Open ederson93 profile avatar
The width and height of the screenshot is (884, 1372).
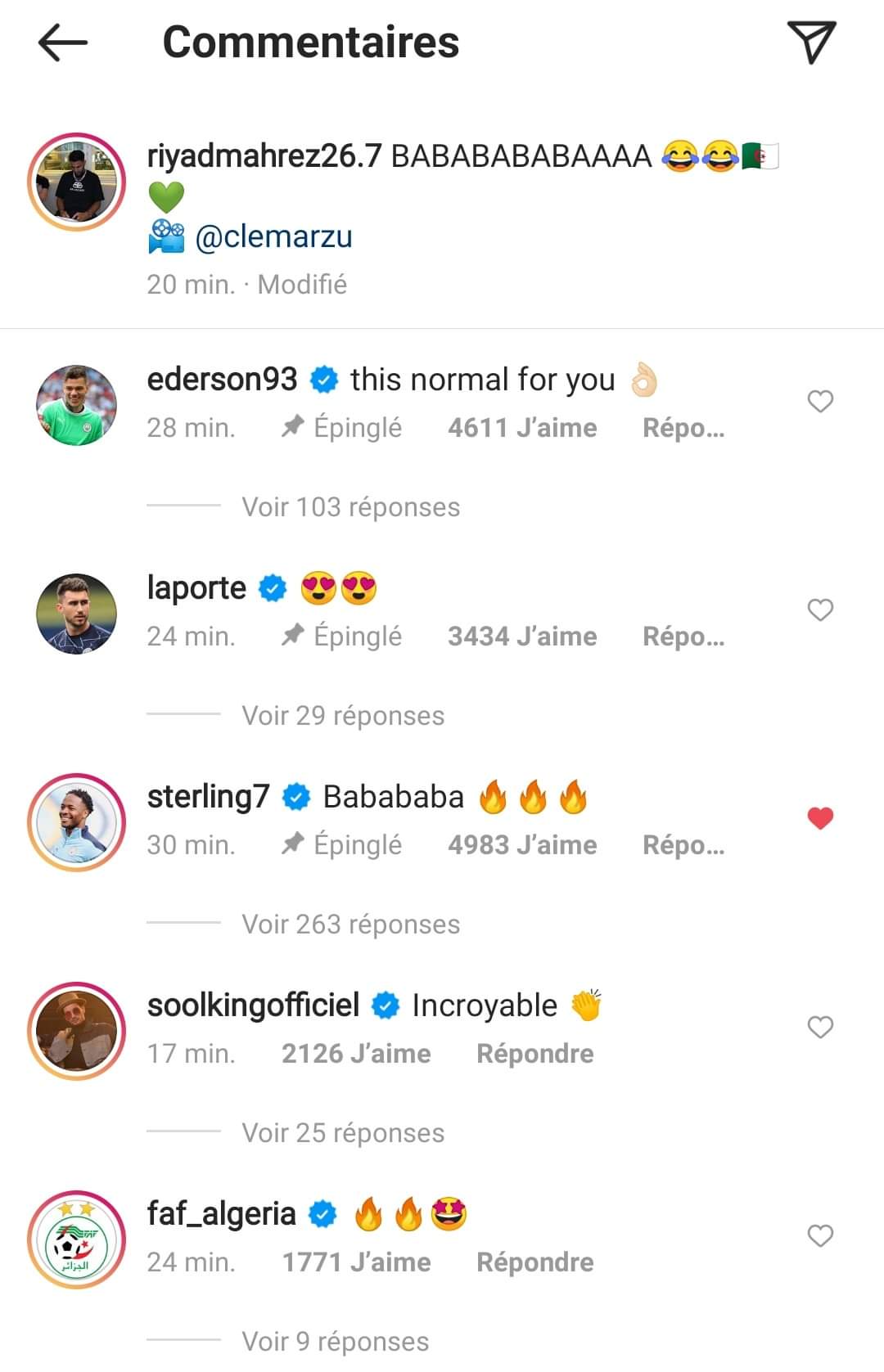77,405
